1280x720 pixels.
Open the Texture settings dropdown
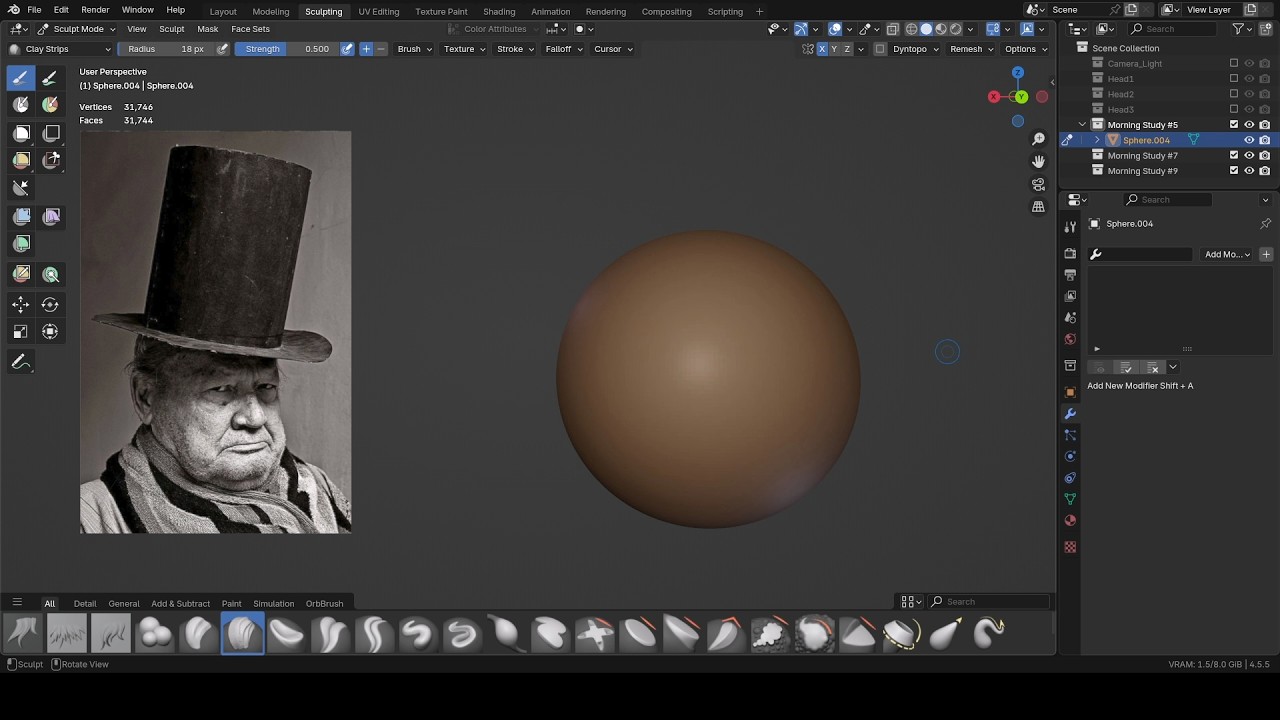pyautogui.click(x=463, y=49)
